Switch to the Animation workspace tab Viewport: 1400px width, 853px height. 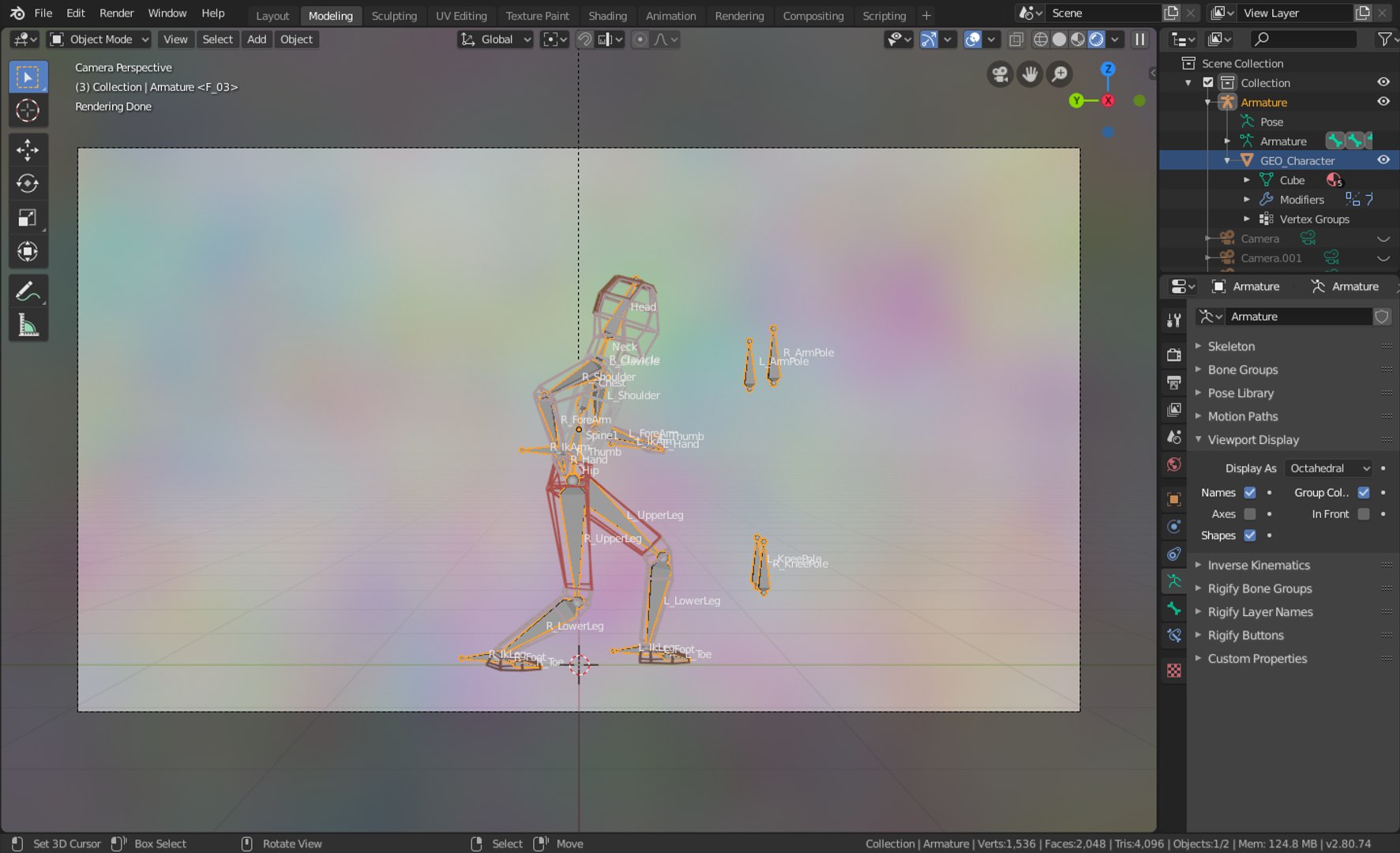[670, 16]
